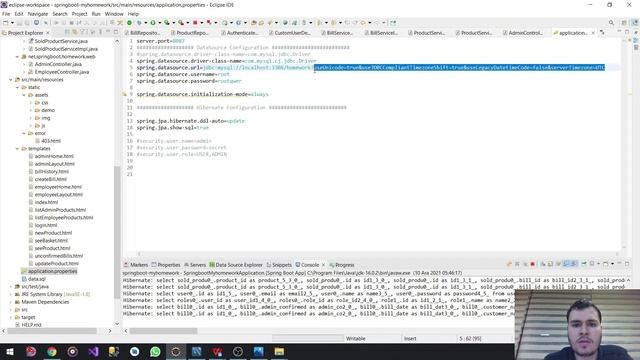
Task: Switch to the Markers view tab
Action: [x=136, y=265]
